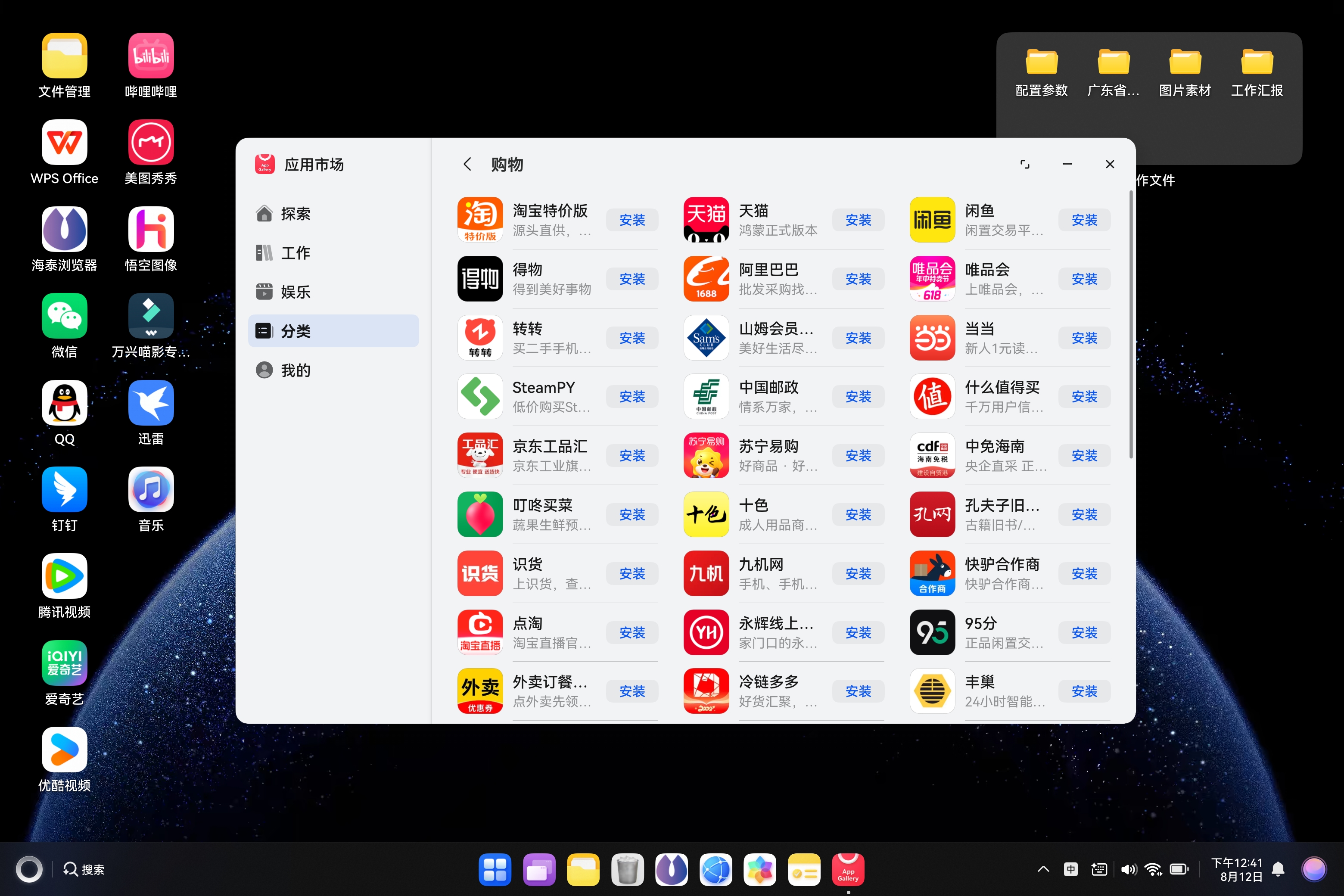Open the 闲鱼 app icon
This screenshot has width=1344, height=896.
click(x=933, y=220)
